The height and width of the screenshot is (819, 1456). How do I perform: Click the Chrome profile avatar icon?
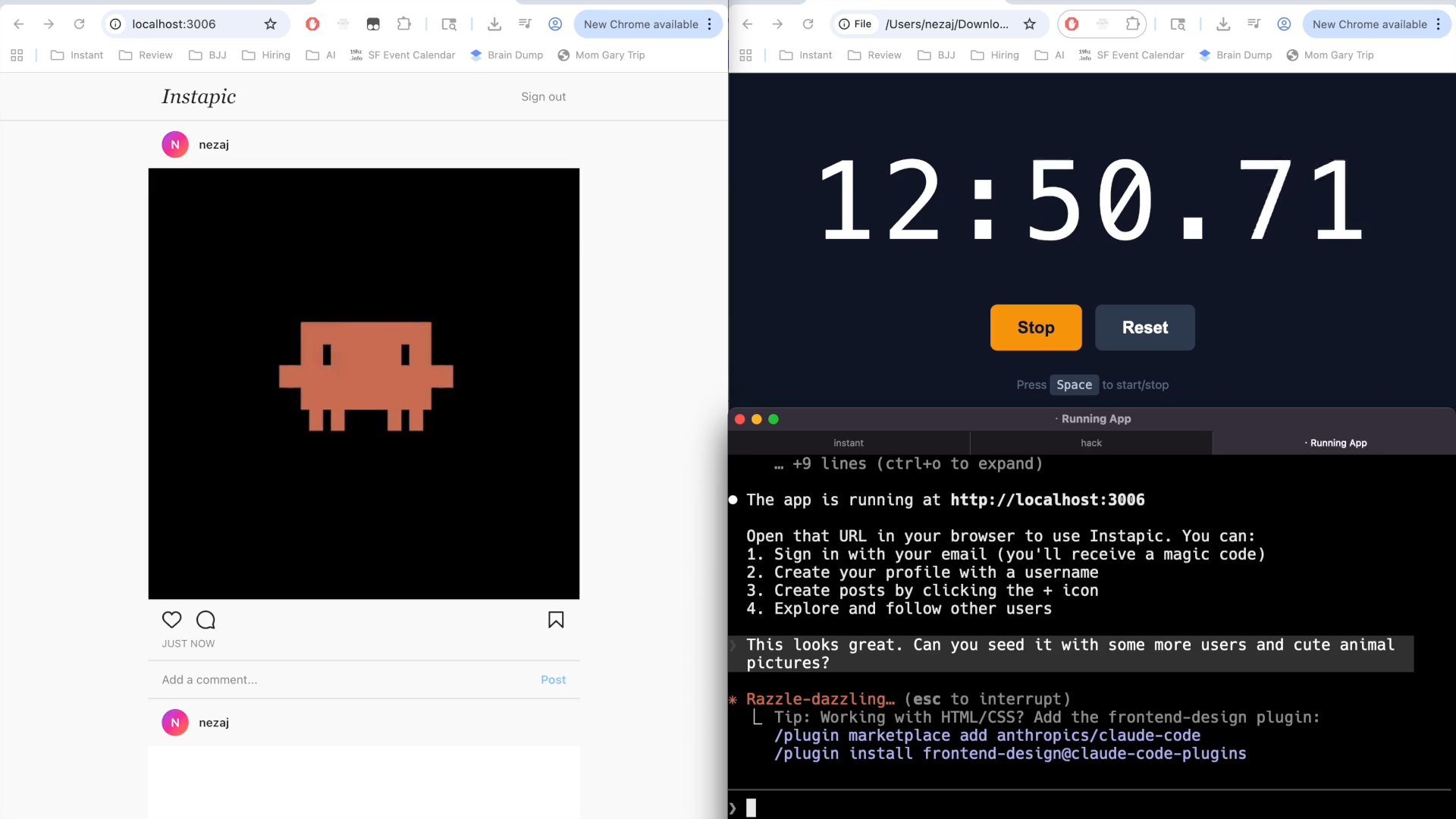554,24
